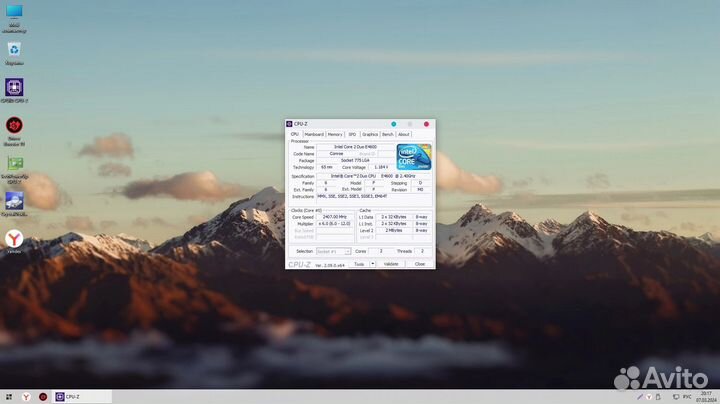Viewport: 720px width, 404px height.
Task: Go to the Bench tab
Action: coord(388,134)
